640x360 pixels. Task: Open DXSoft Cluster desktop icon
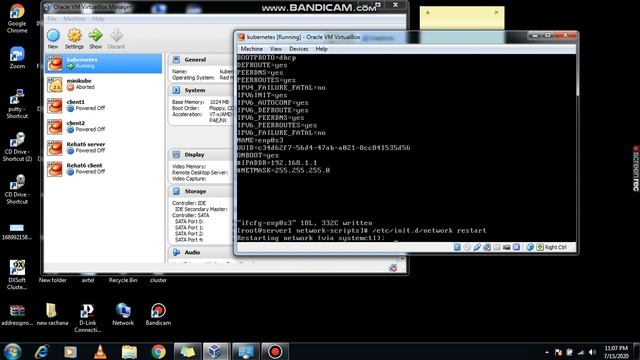coord(17,274)
